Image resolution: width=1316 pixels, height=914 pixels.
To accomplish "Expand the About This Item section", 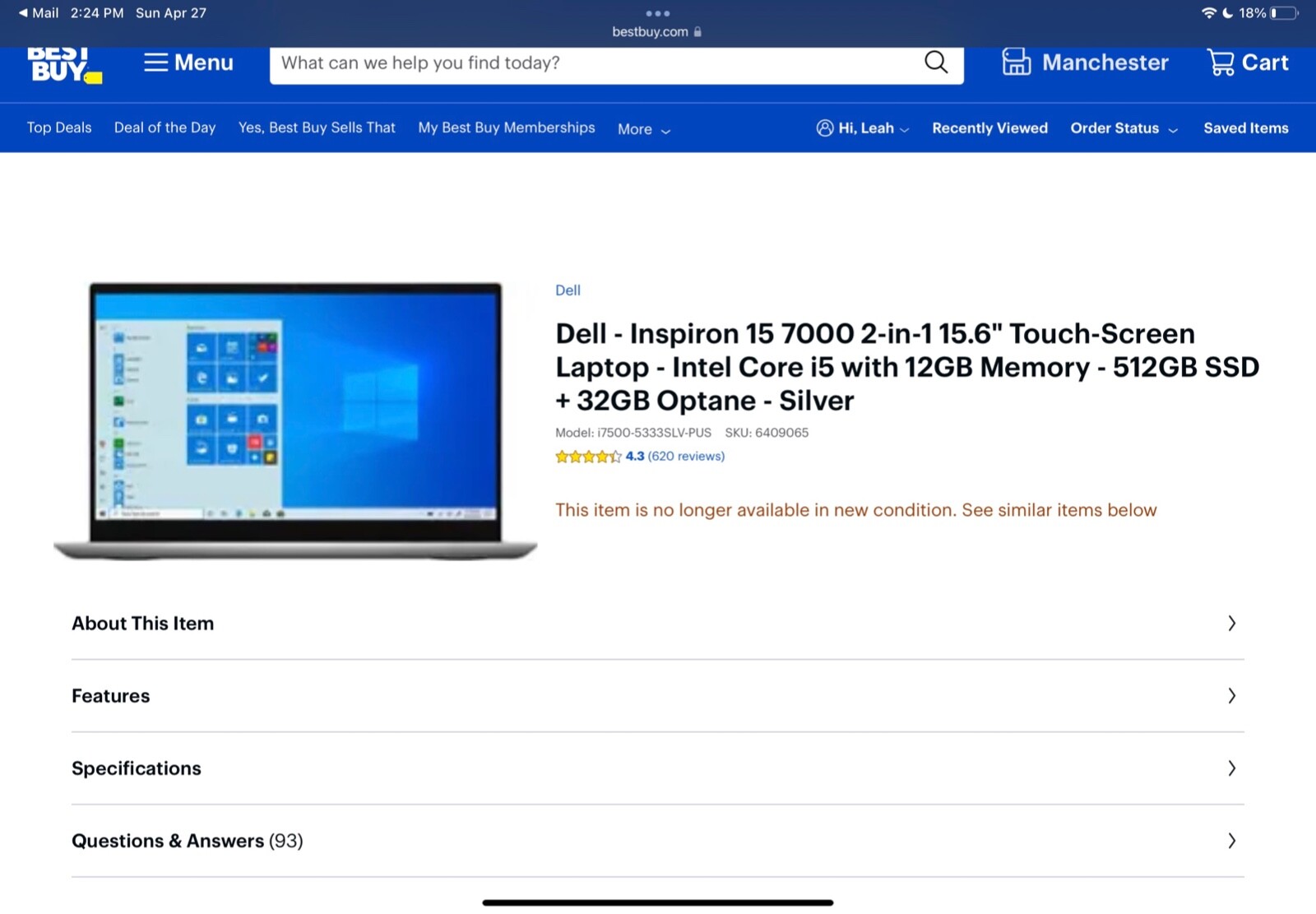I will click(657, 624).
